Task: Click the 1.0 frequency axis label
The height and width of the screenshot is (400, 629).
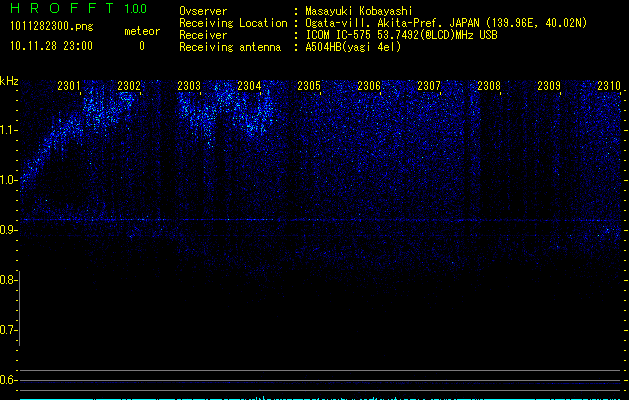Action: pos(8,180)
